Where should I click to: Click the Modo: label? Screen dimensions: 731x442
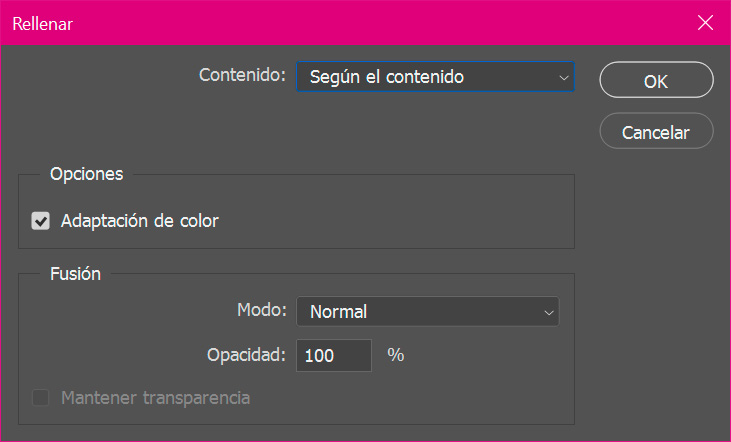click(x=262, y=310)
